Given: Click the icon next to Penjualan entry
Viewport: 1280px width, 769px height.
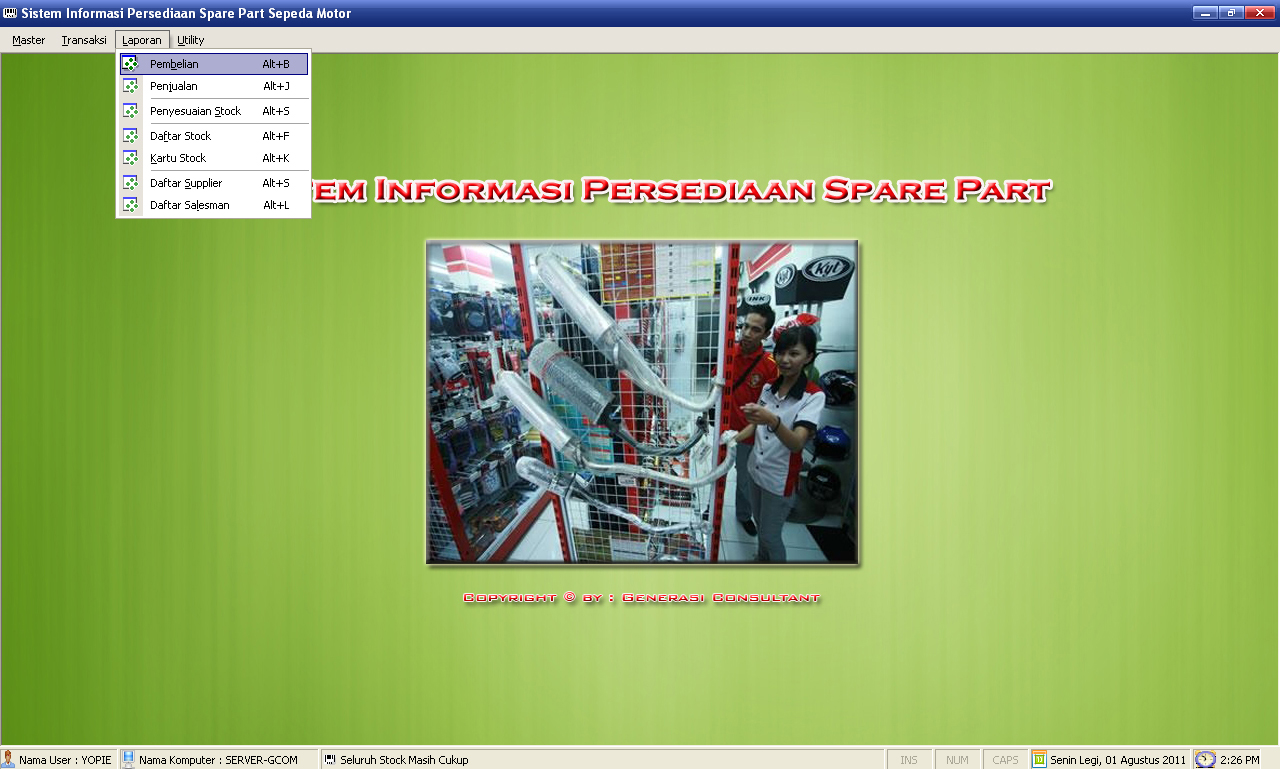Looking at the screenshot, I should (130, 86).
